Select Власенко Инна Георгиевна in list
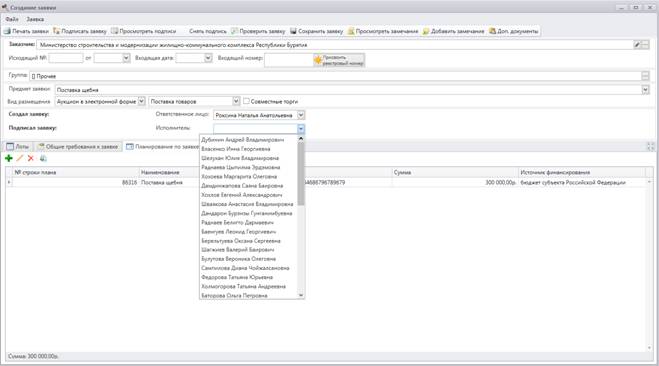 tap(248, 149)
